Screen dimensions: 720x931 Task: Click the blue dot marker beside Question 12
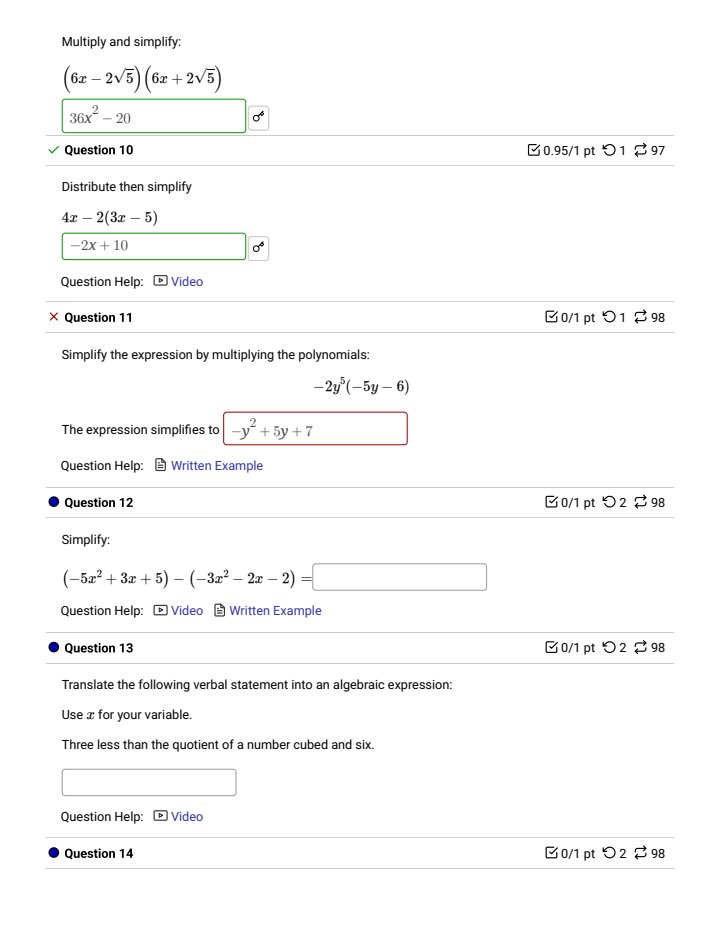click(53, 502)
